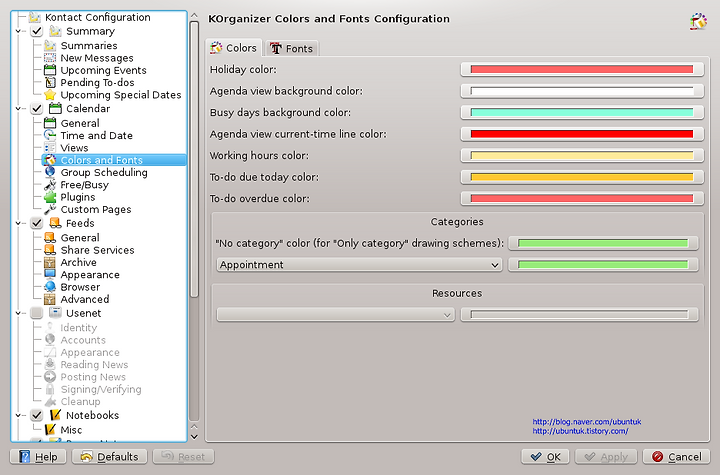This screenshot has height=475, width=720.
Task: Click the Colors and Fonts palette icon
Action: tap(50, 160)
